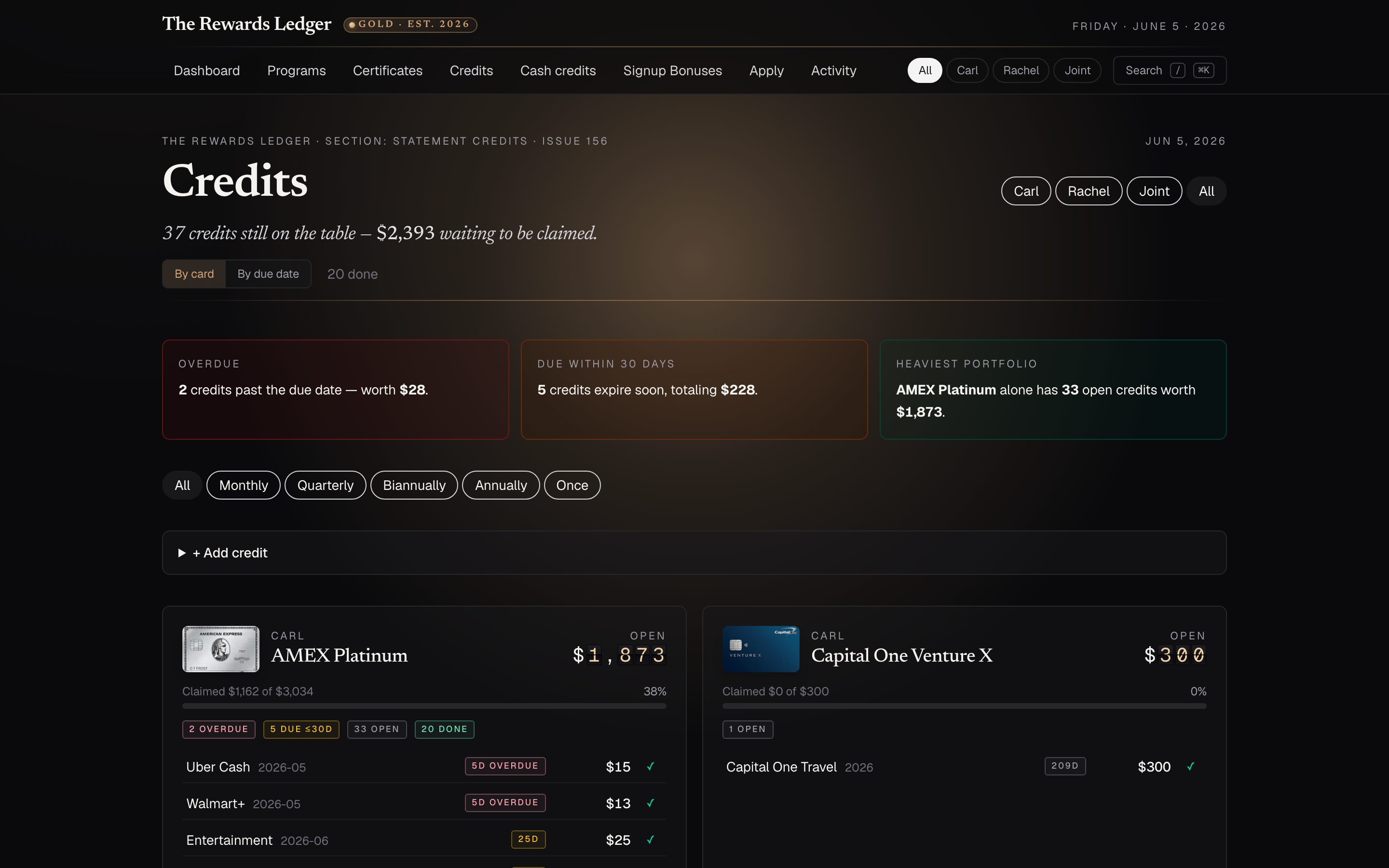Filter credits by Annually
This screenshot has width=1389, height=868.
[x=501, y=485]
